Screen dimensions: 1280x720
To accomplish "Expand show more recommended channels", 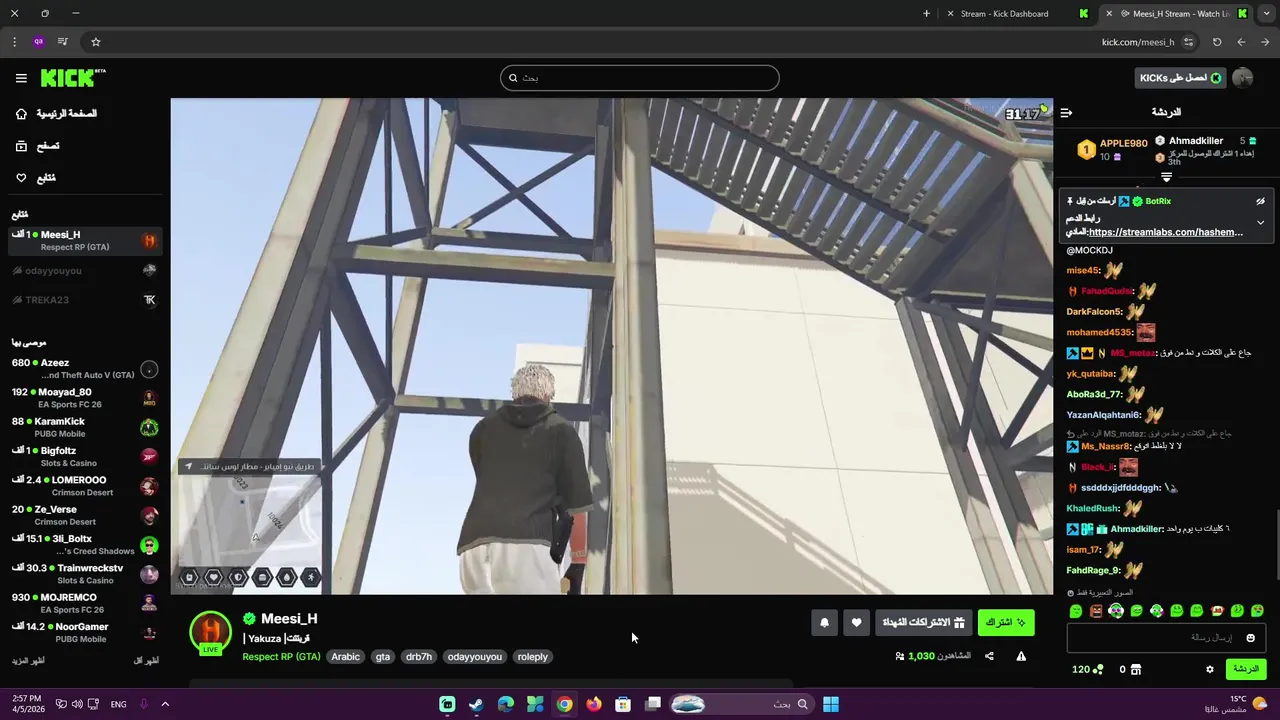I will pyautogui.click(x=29, y=661).
